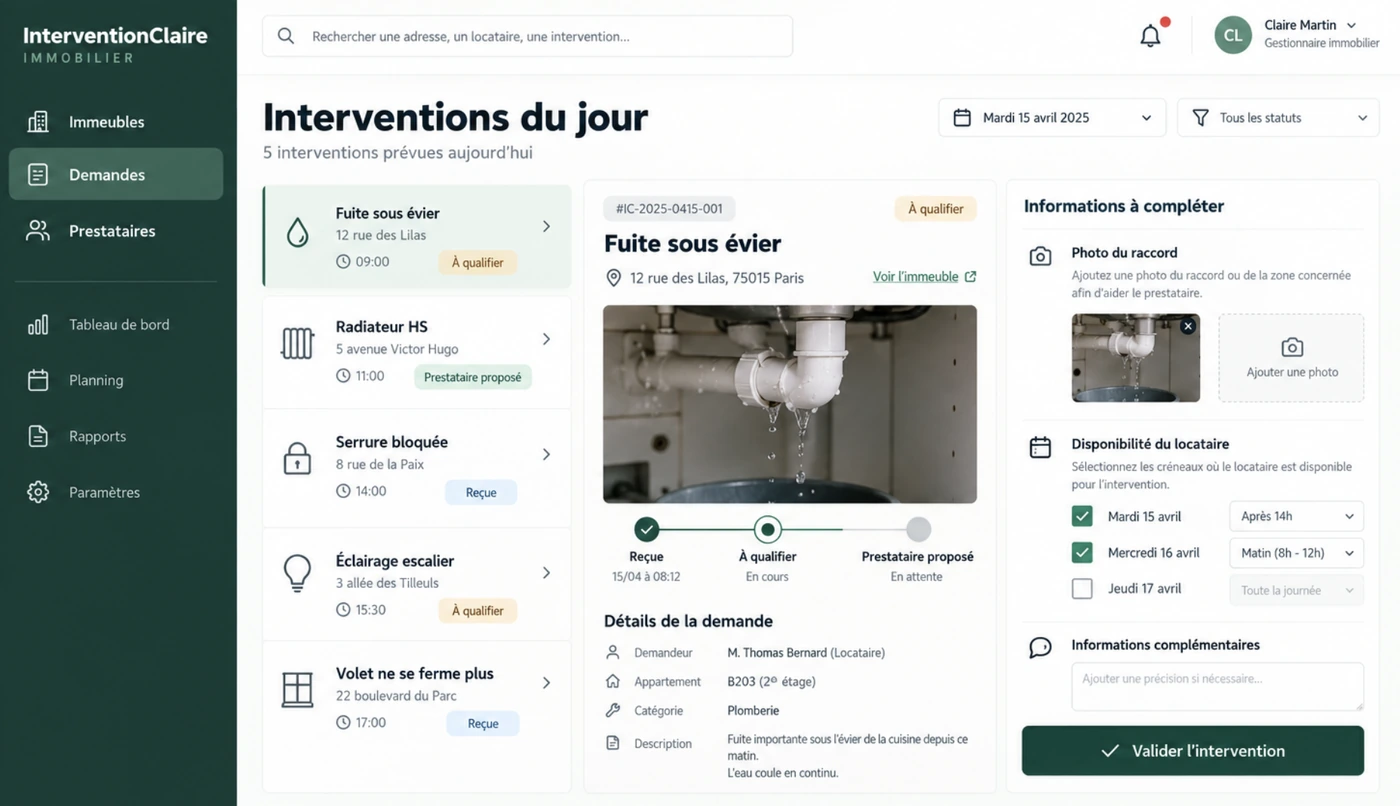Click the Valider l'intervention button

pos(1193,751)
